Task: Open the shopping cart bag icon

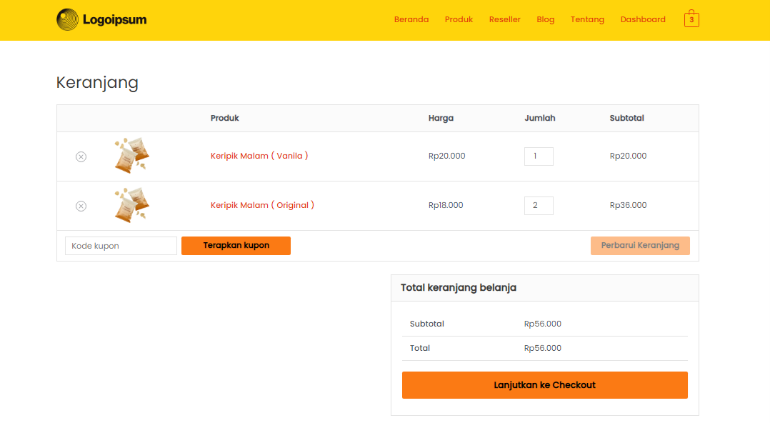Action: 691,19
